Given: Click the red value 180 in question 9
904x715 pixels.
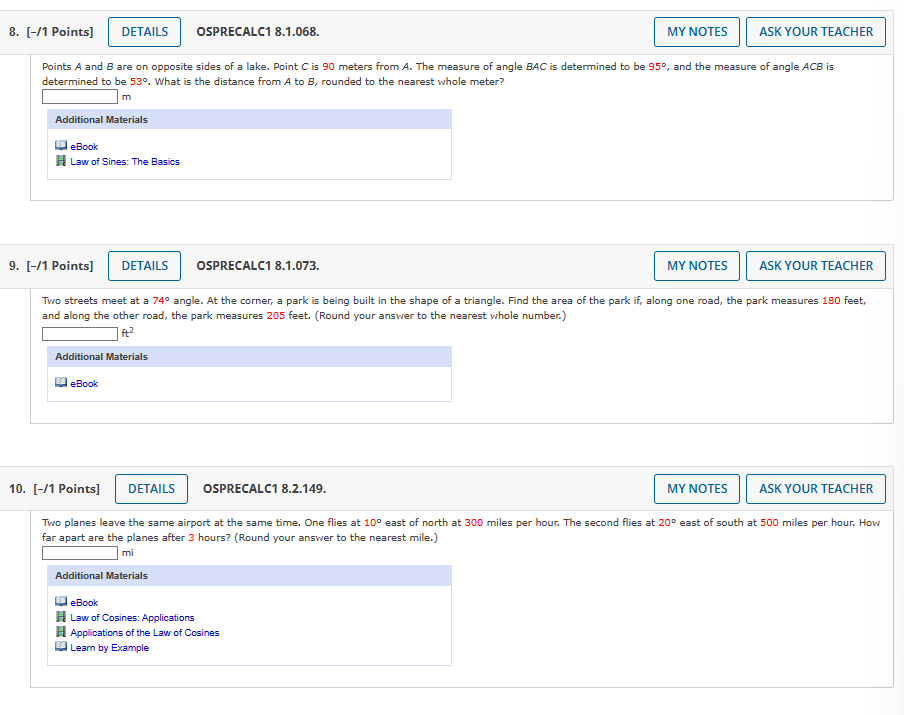Looking at the screenshot, I should pyautogui.click(x=831, y=300).
